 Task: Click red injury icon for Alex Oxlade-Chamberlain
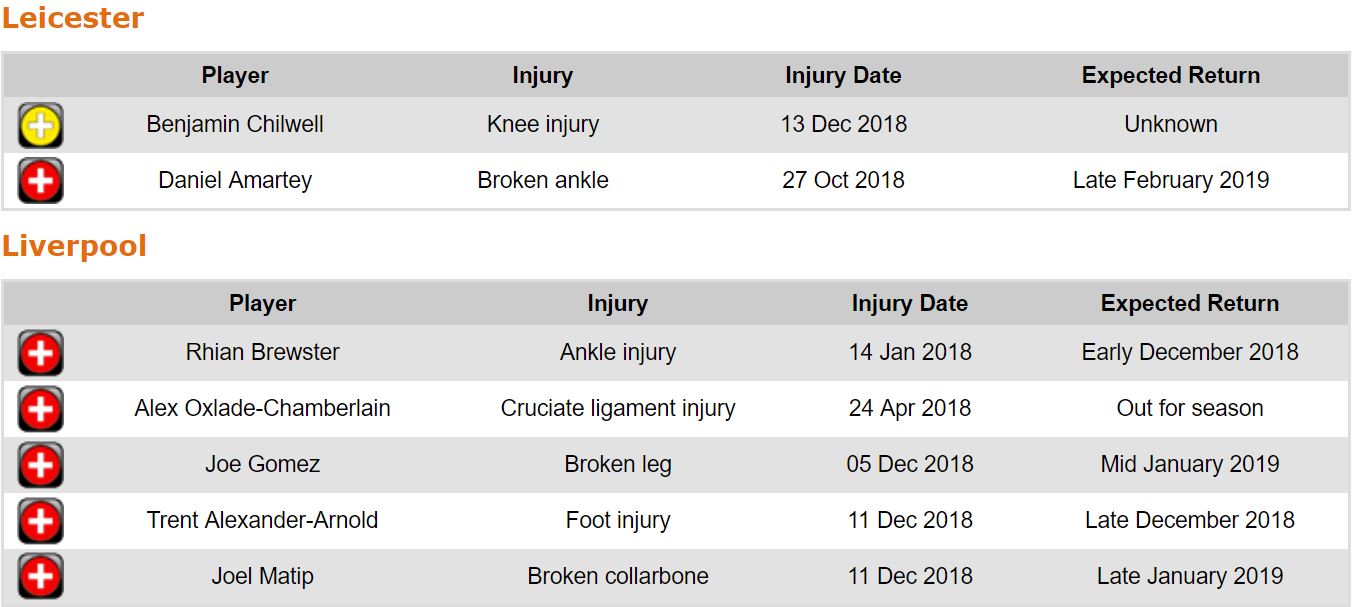tap(40, 409)
